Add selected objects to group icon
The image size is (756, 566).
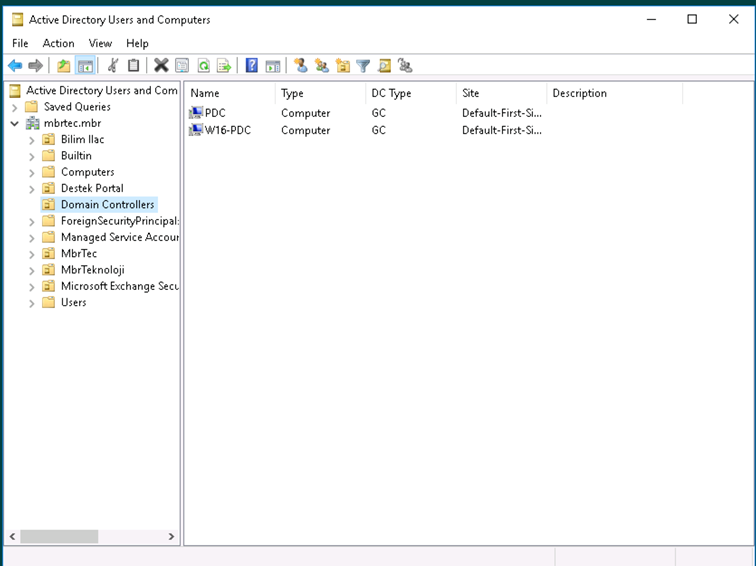tap(405, 66)
